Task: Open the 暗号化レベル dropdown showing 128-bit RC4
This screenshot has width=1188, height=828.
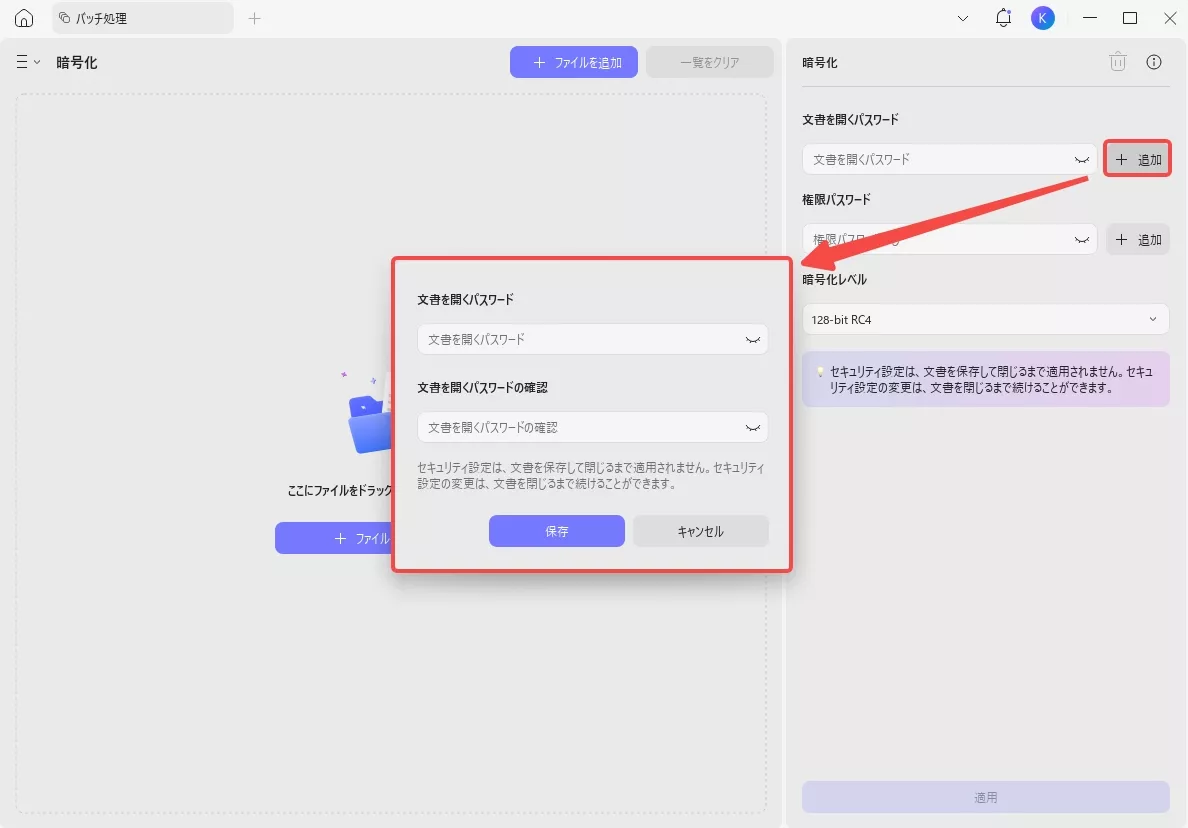Action: click(x=986, y=319)
